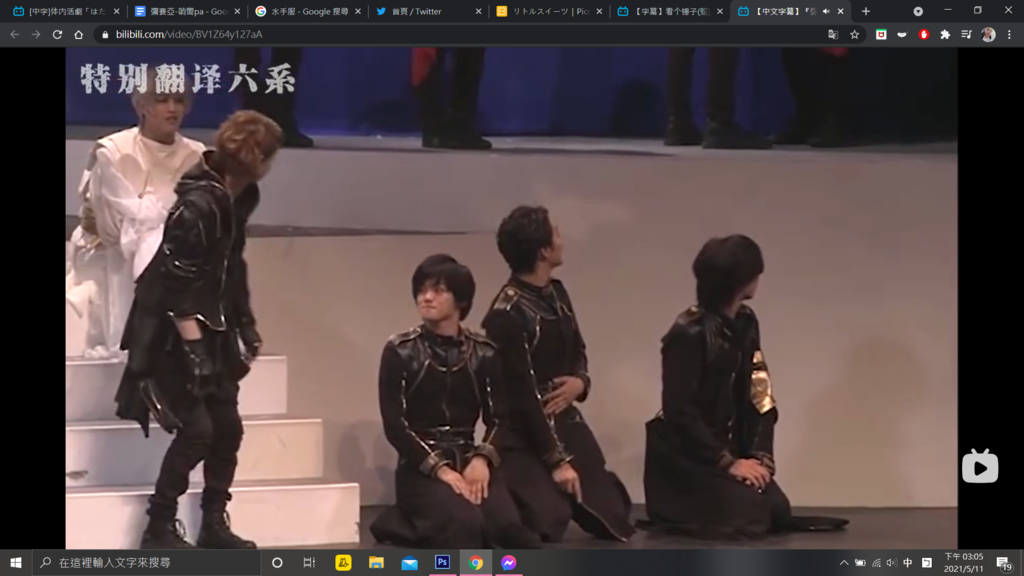Open the red square extension icon
Screen dimensions: 1024x576
tap(881, 35)
